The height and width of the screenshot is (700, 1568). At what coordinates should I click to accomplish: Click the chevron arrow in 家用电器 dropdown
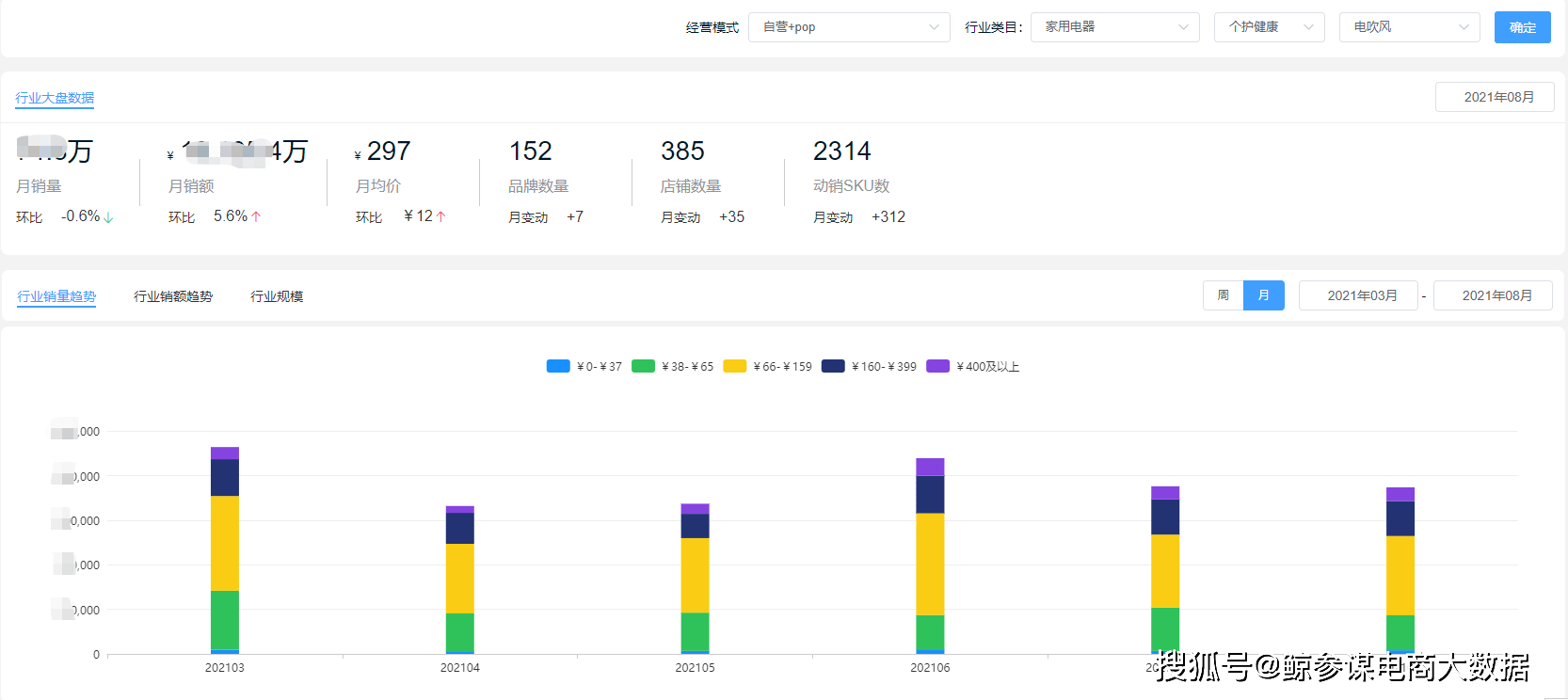click(x=1183, y=27)
